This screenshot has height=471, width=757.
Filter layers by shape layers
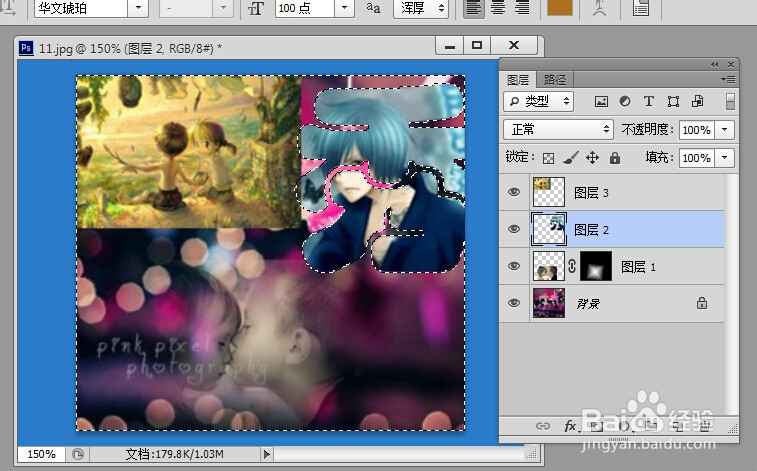coord(673,101)
